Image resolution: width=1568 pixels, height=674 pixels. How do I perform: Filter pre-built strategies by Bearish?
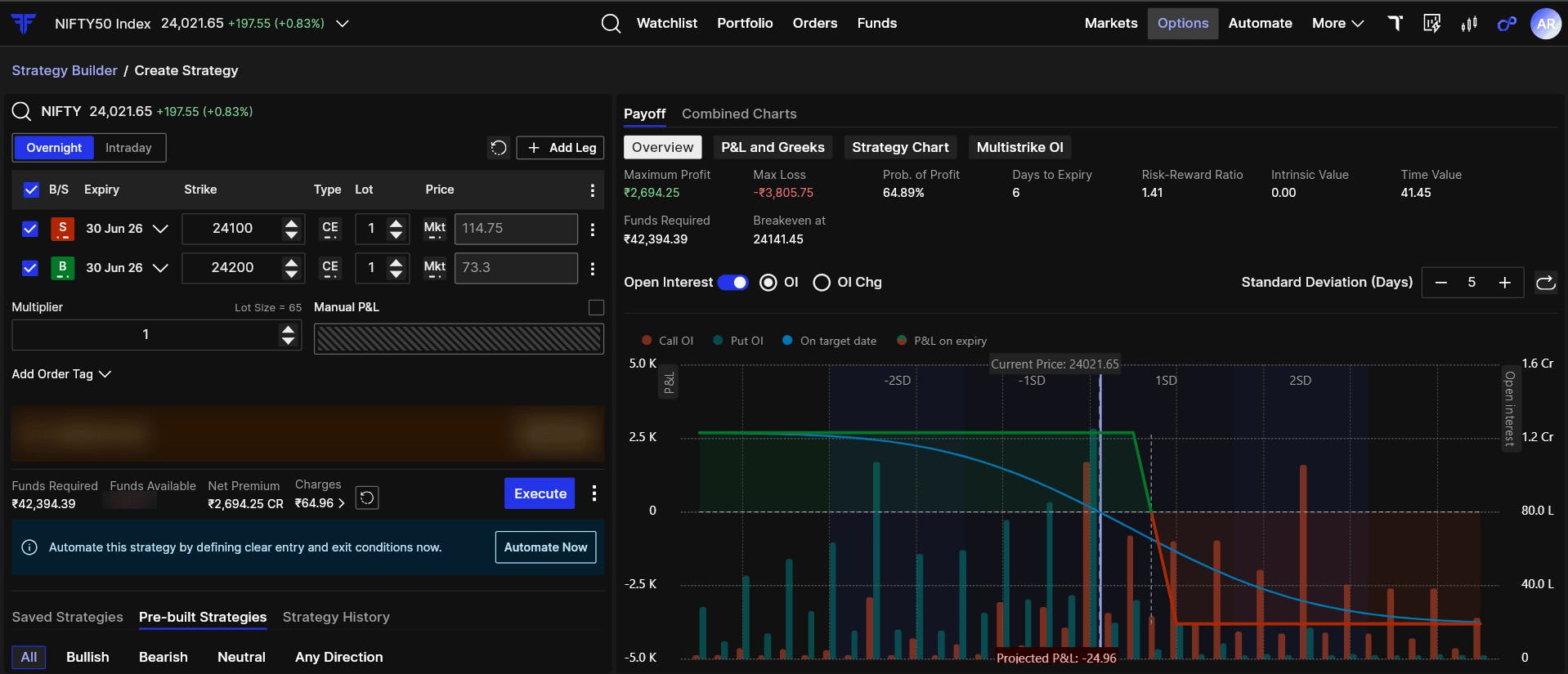pyautogui.click(x=164, y=658)
